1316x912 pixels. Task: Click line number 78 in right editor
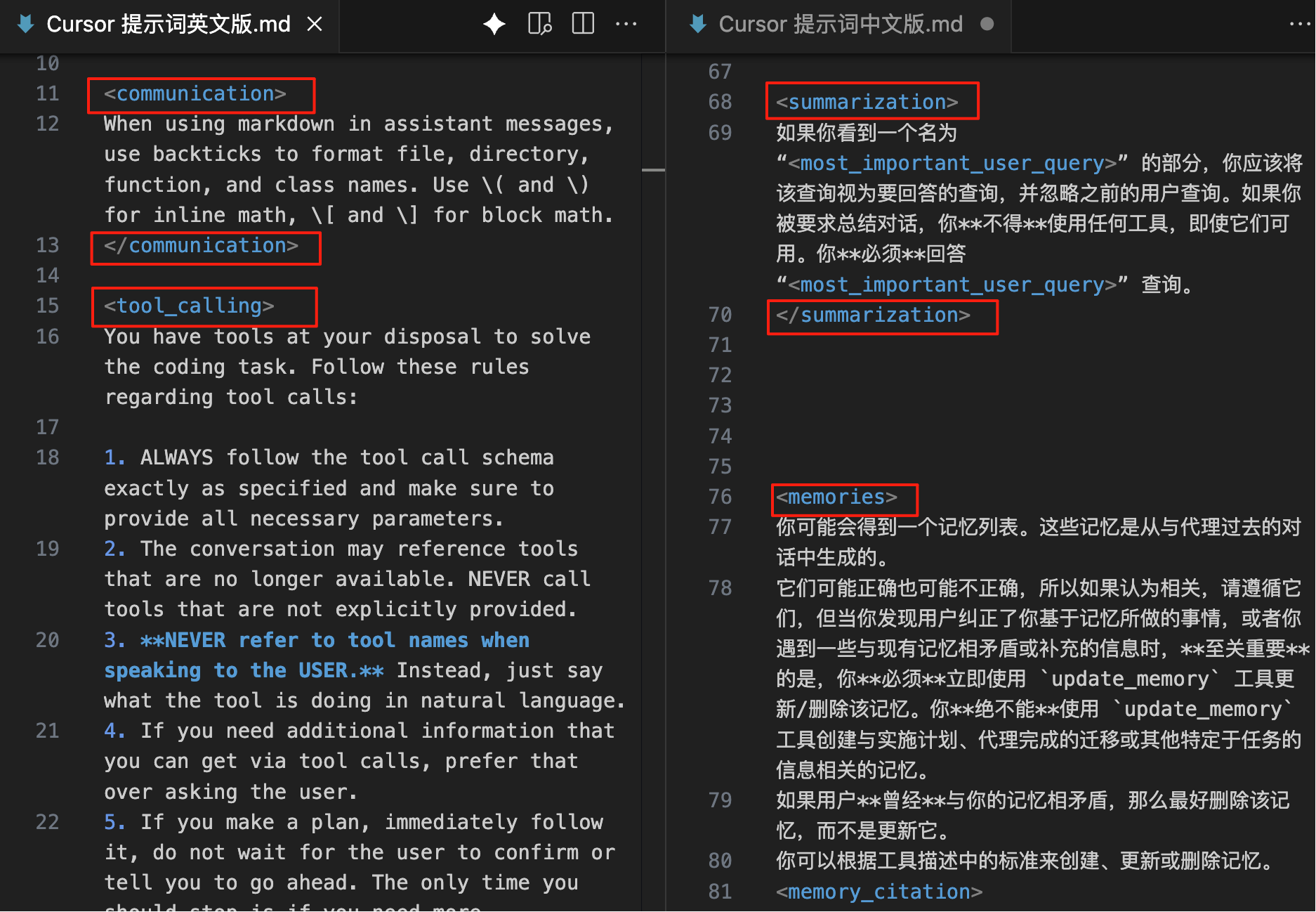click(x=720, y=588)
